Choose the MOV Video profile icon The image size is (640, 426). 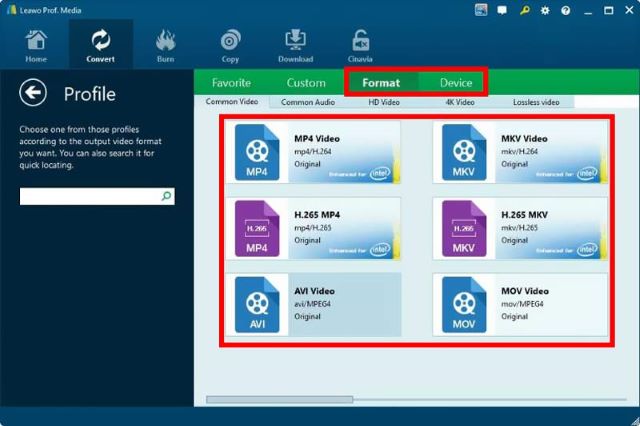point(464,304)
